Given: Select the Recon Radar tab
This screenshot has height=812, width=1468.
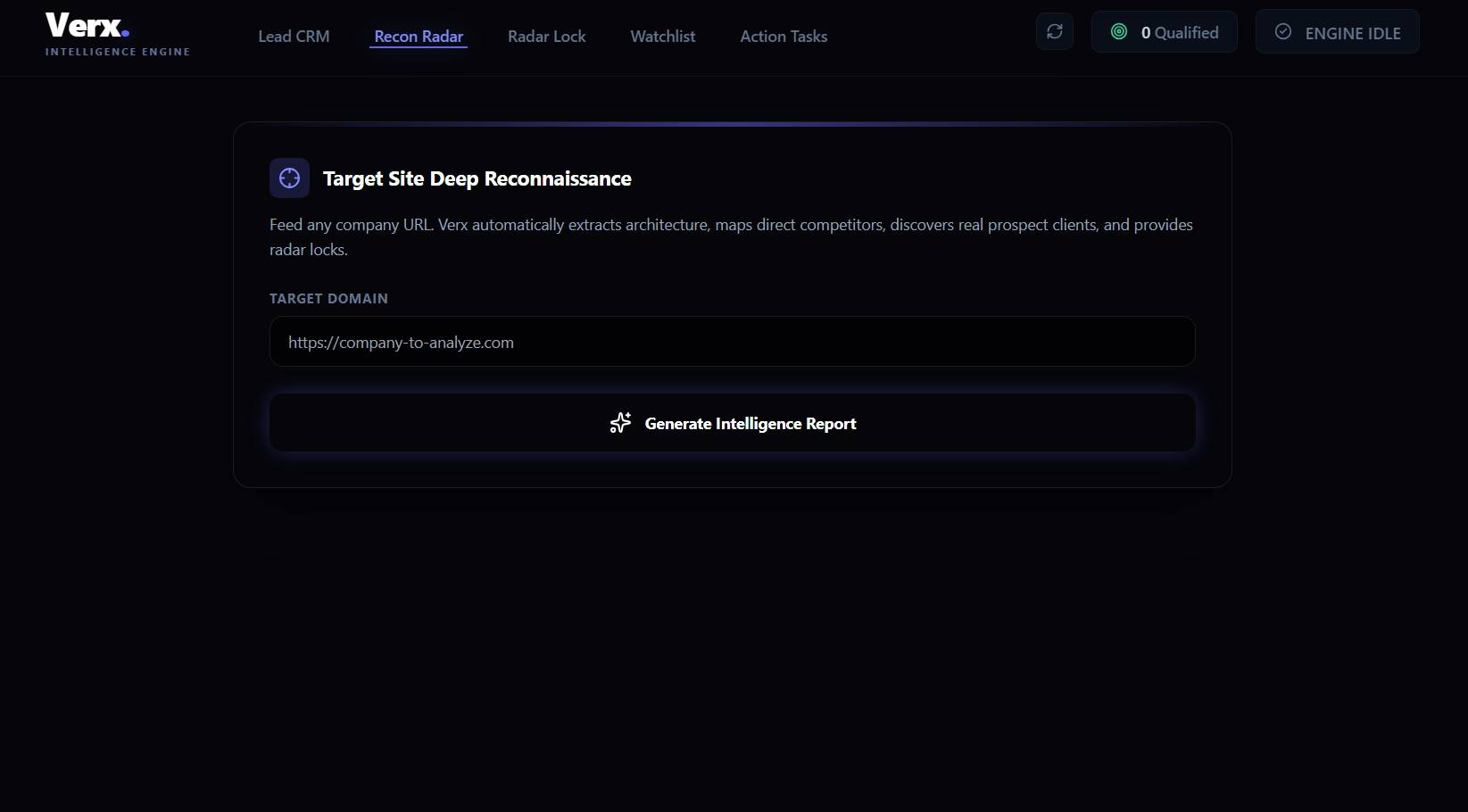Looking at the screenshot, I should (419, 37).
